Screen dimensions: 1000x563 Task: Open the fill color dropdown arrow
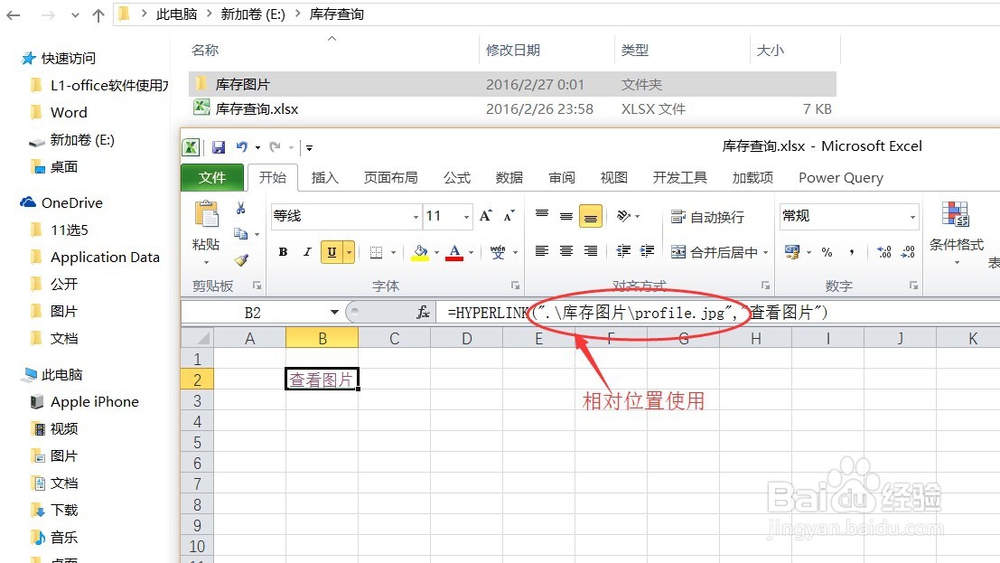coord(437,252)
